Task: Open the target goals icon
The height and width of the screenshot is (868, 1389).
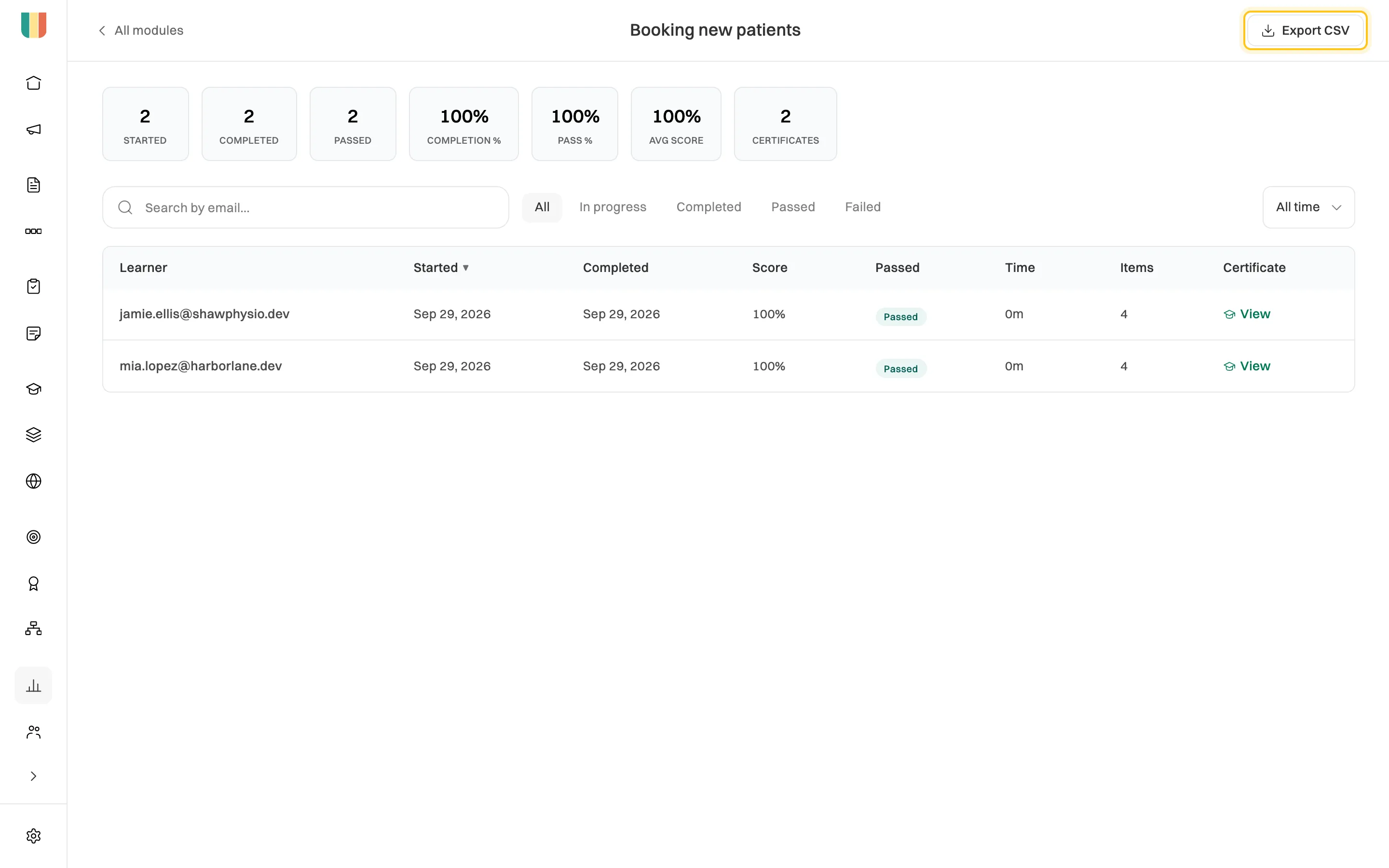Action: pos(33,537)
